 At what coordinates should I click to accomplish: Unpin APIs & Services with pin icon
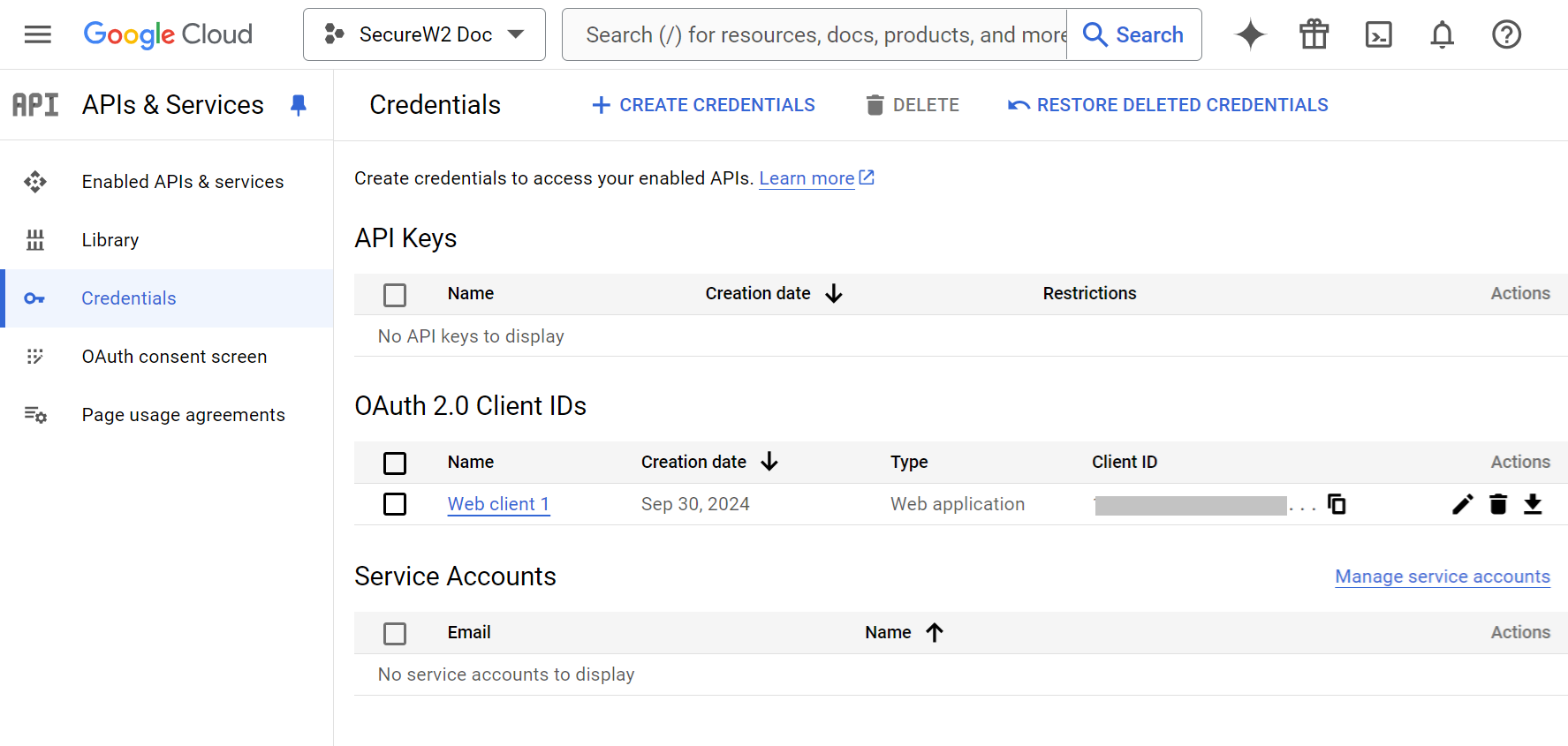click(x=299, y=105)
